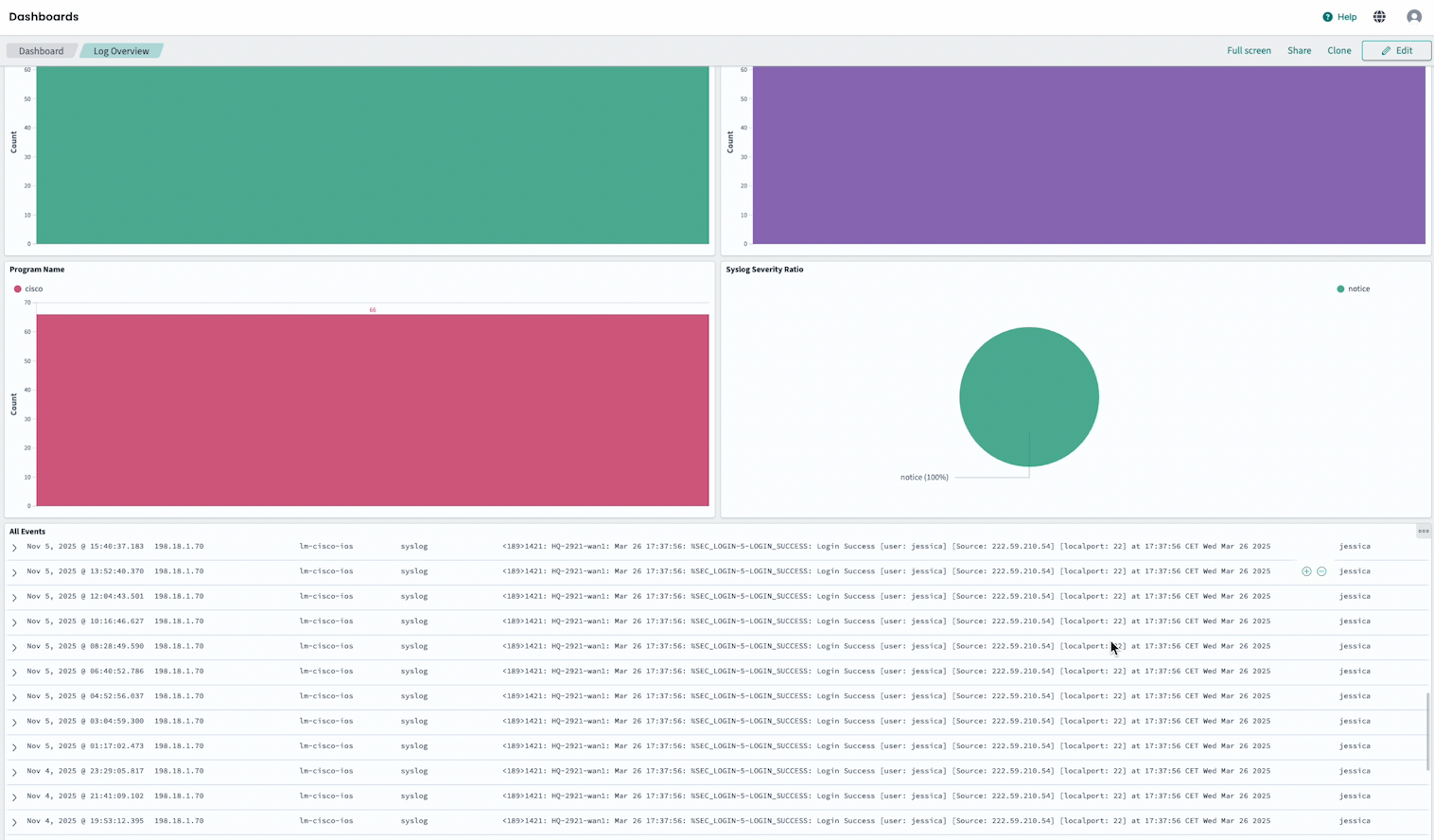This screenshot has height=840, width=1434.
Task: Go to the Dashboard breadcrumb
Action: click(41, 51)
